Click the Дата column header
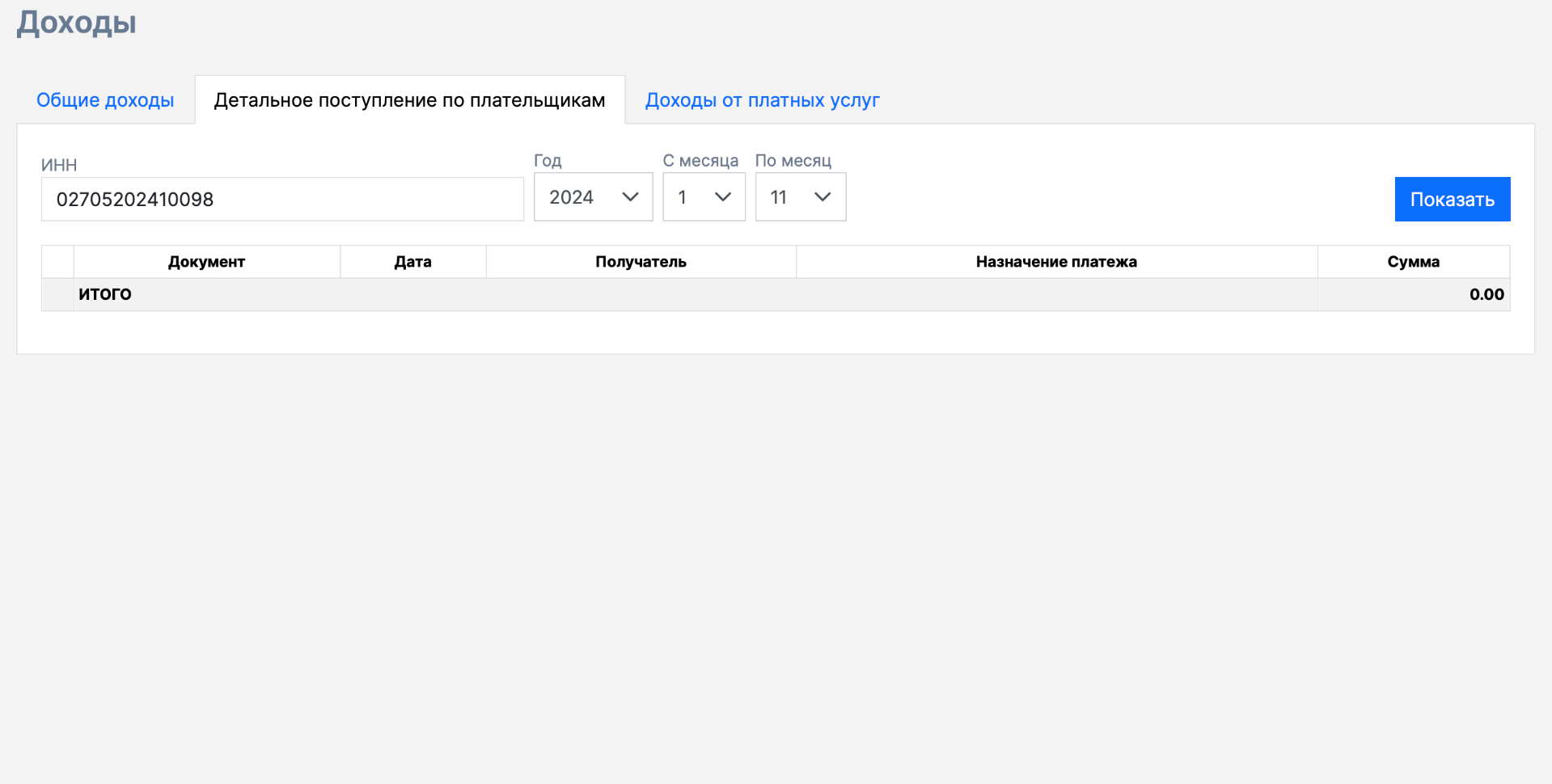Screen dimensions: 1552x784 pyautogui.click(x=412, y=262)
